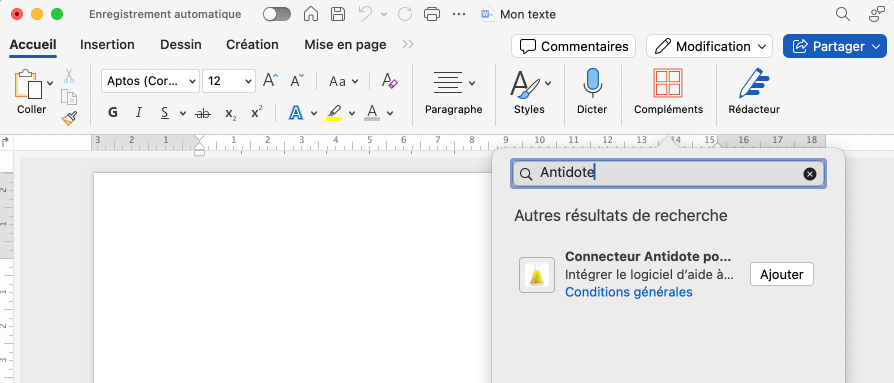Open the Conditions générales link

(628, 292)
